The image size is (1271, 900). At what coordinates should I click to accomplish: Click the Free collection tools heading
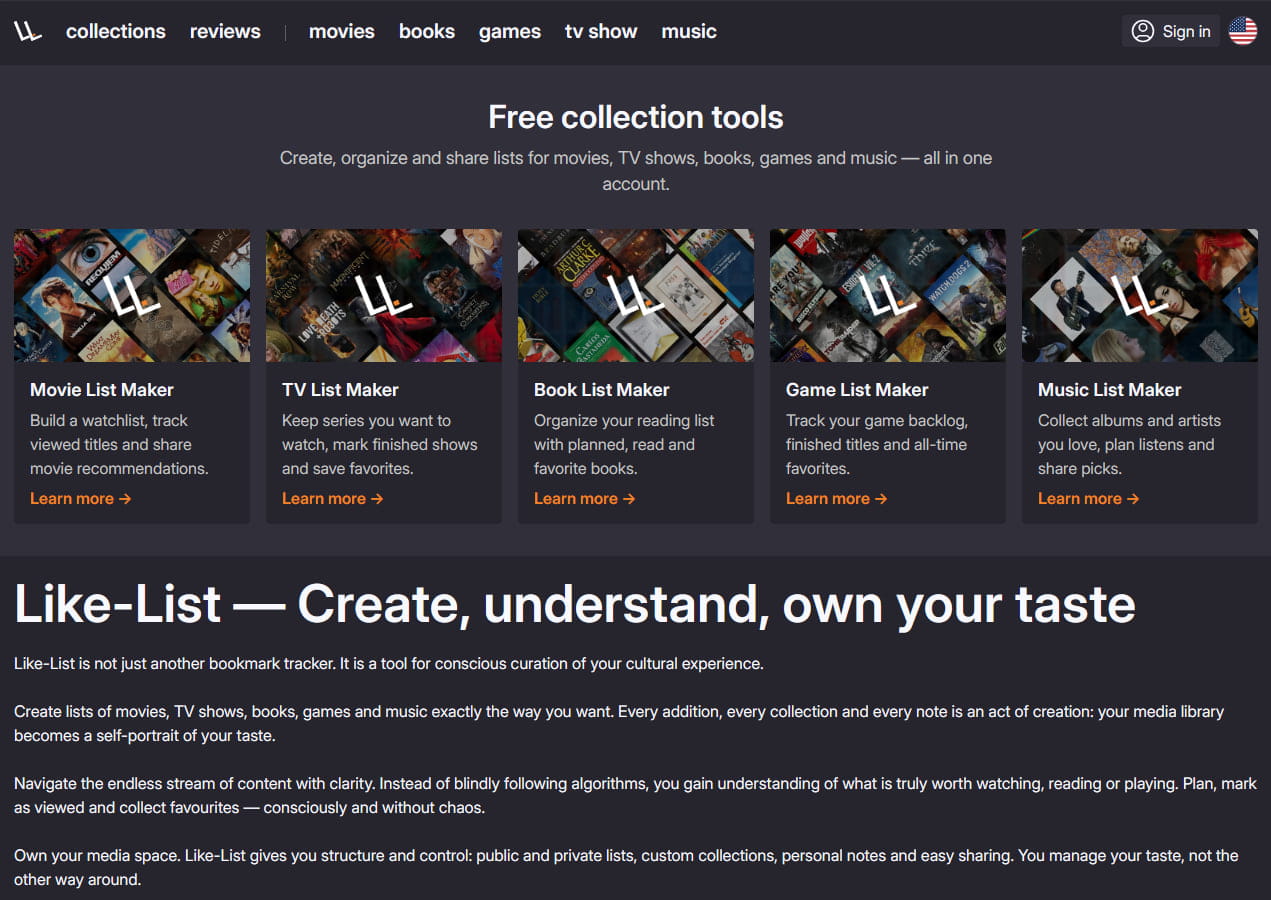(x=636, y=117)
